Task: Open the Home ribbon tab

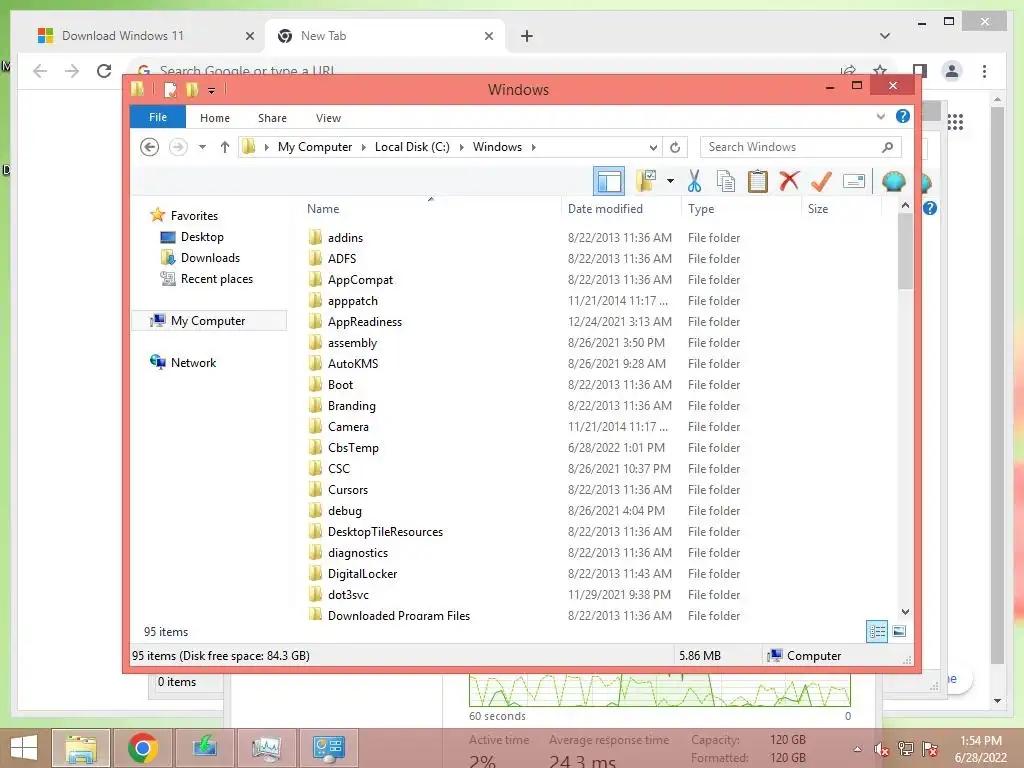Action: tap(215, 118)
